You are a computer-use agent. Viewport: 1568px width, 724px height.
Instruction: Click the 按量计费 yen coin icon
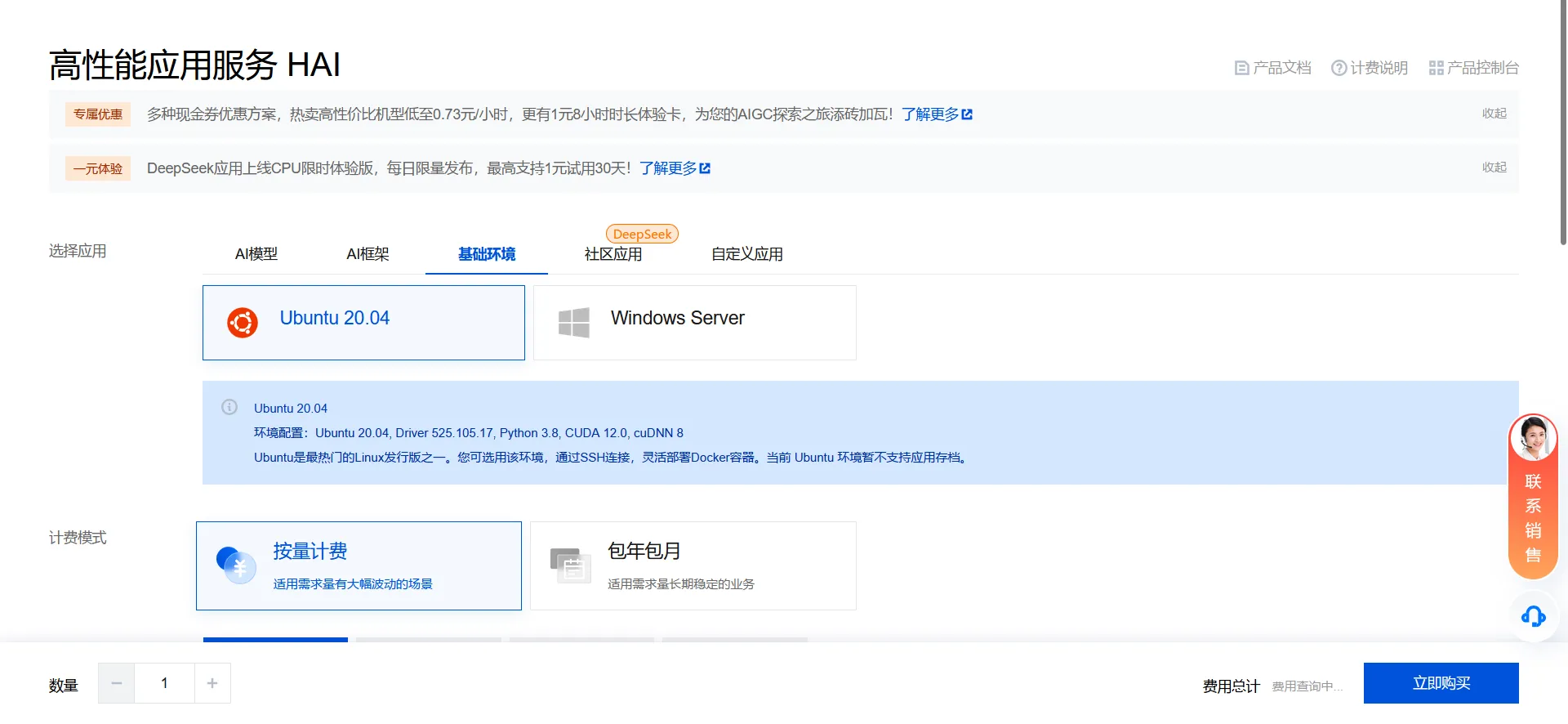tap(236, 565)
